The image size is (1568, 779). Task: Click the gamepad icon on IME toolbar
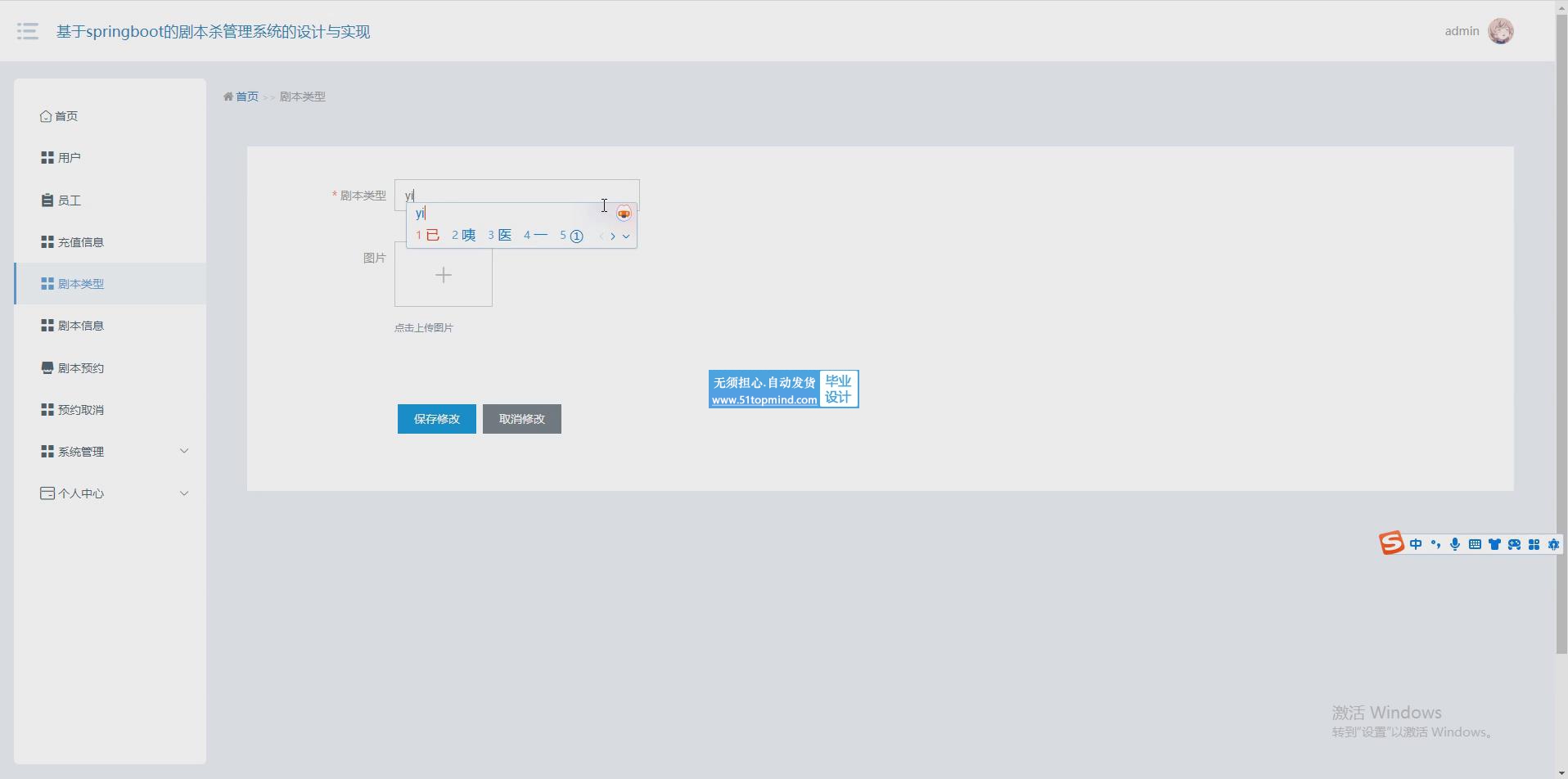pyautogui.click(x=1514, y=544)
